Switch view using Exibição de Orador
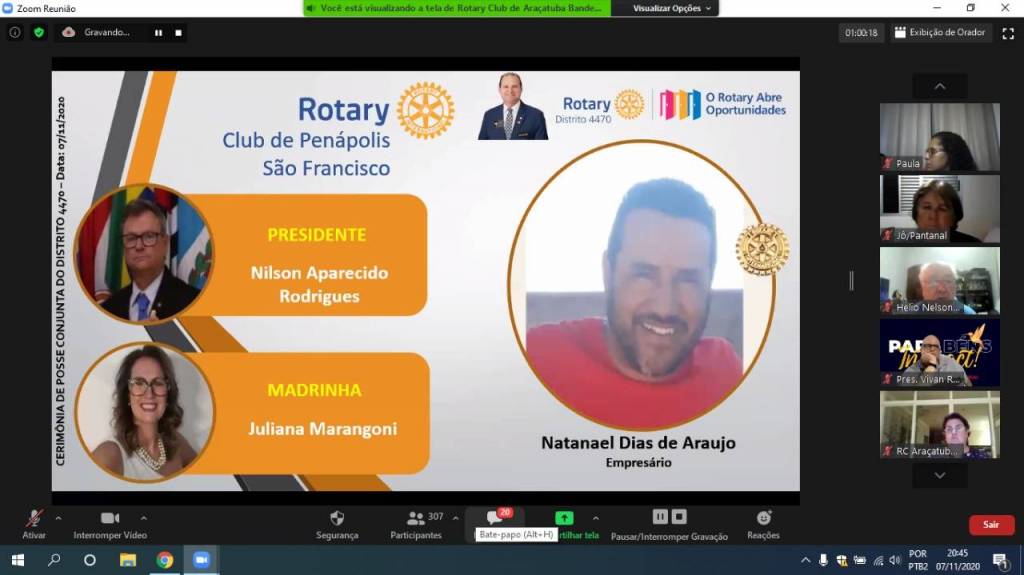Screen dimensions: 1024x575 click(939, 33)
